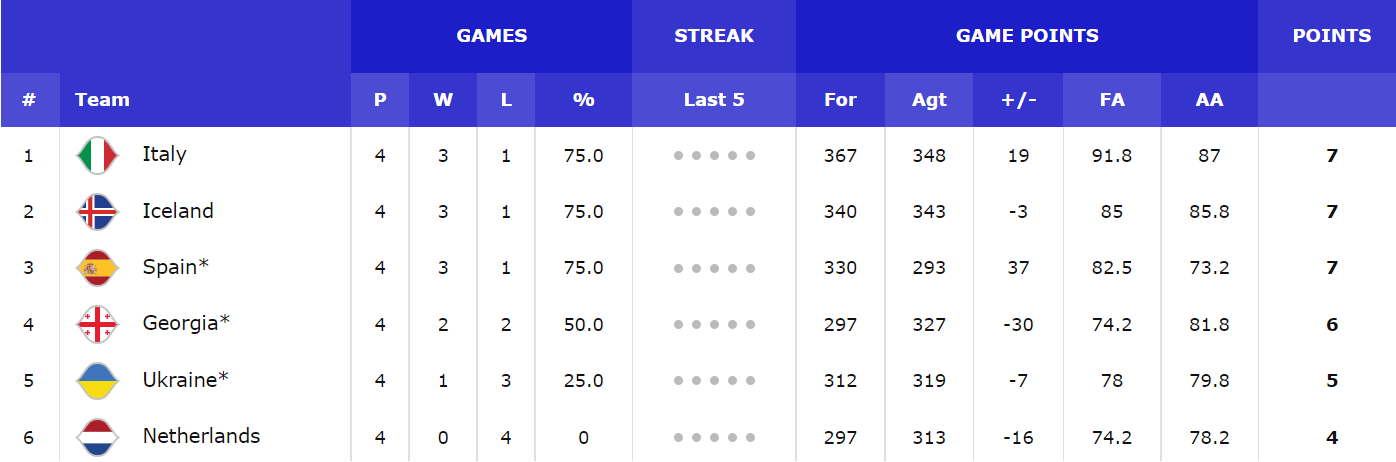1396x462 pixels.
Task: Click the Last 5 streak header
Action: (x=714, y=100)
